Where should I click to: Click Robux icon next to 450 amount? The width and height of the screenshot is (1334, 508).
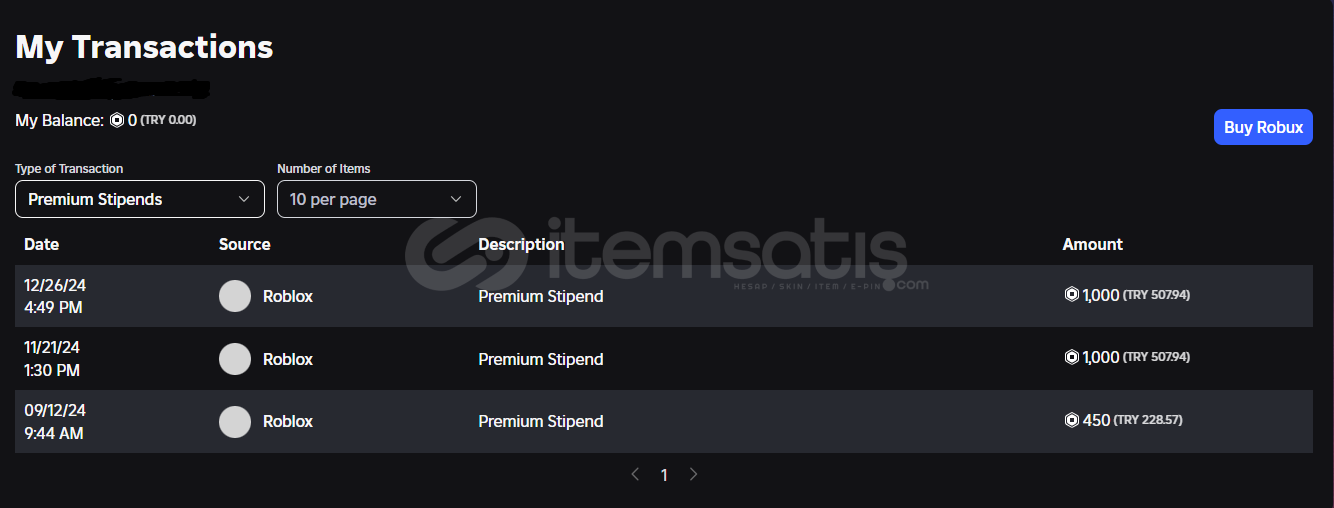coord(1072,421)
